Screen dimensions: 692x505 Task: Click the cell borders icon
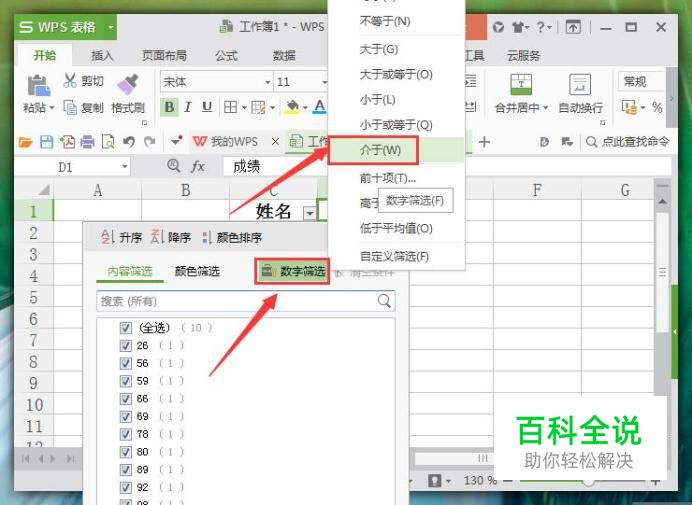[x=230, y=107]
